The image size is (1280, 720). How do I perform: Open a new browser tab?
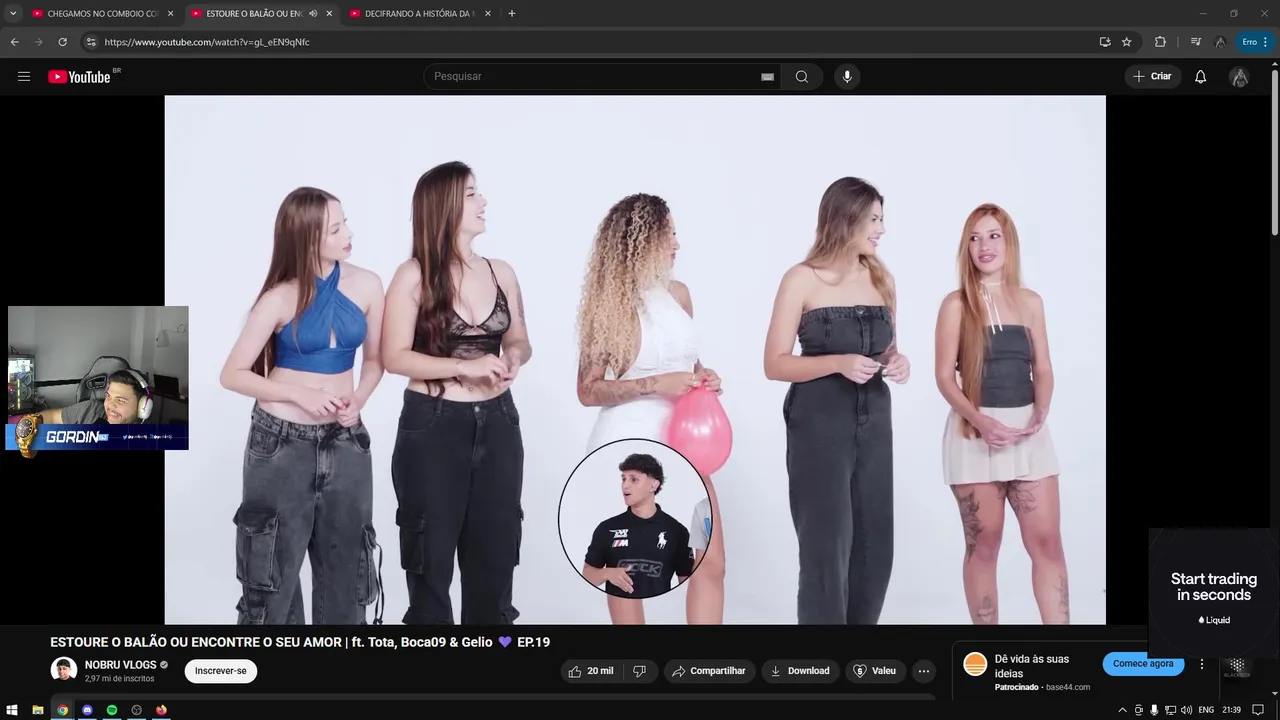(512, 14)
